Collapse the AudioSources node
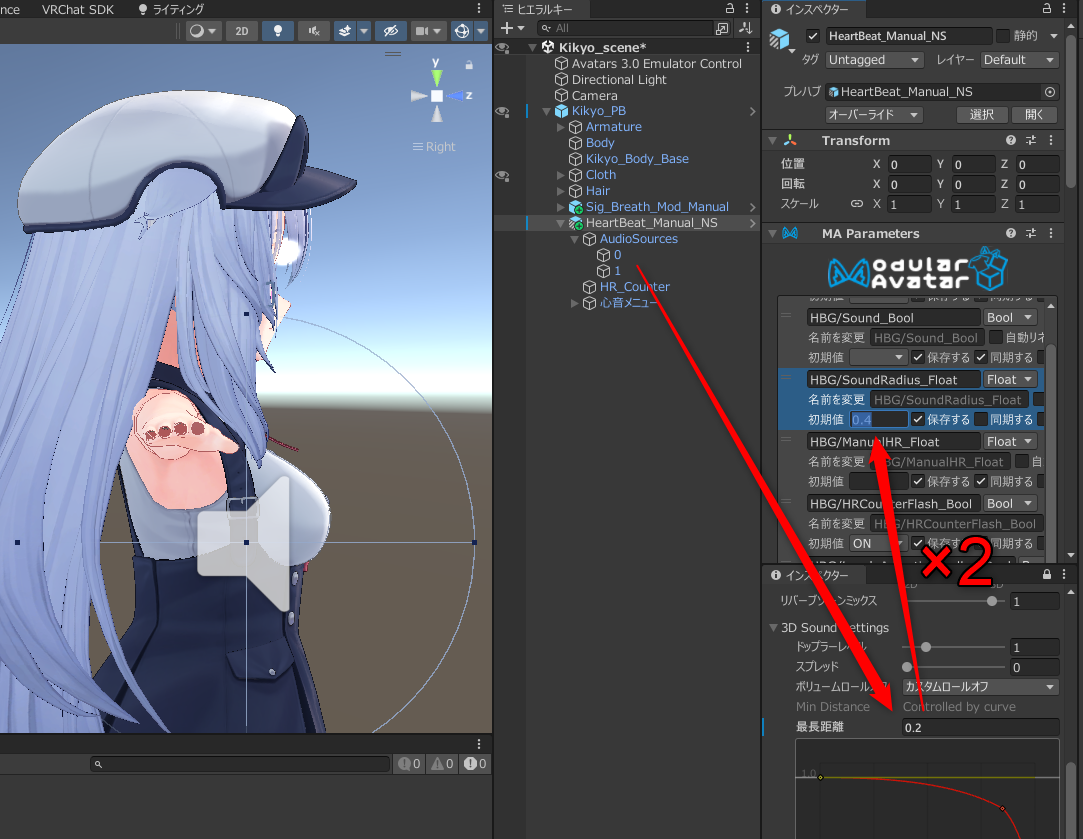The width and height of the screenshot is (1083, 839). pos(574,239)
